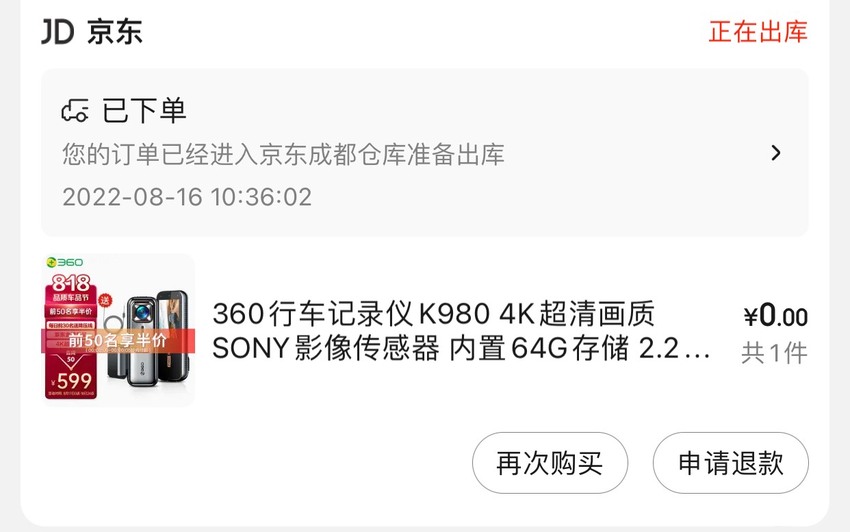Expand logistics details with right chevron
The width and height of the screenshot is (850, 532).
pos(776,153)
